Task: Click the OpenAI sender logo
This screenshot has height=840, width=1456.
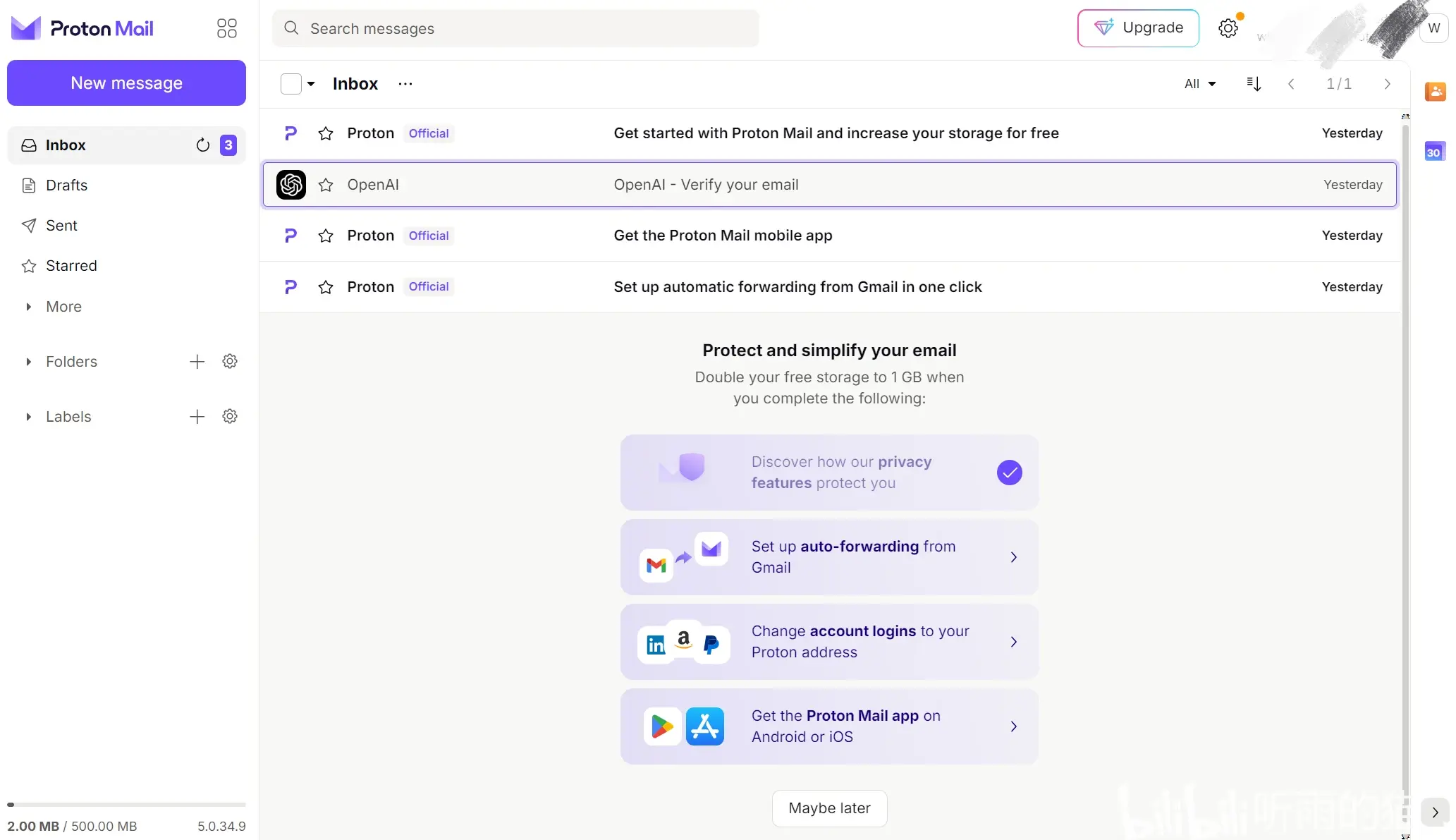Action: pyautogui.click(x=290, y=185)
